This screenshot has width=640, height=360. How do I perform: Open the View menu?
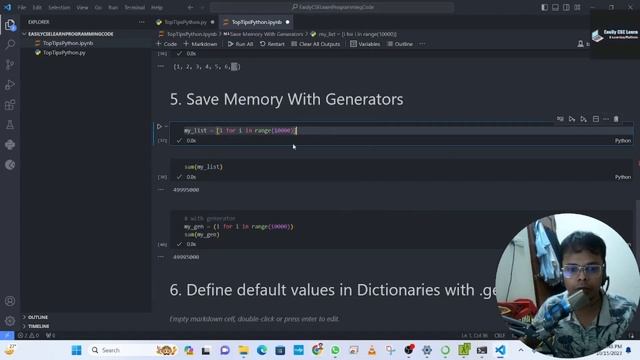click(x=82, y=7)
